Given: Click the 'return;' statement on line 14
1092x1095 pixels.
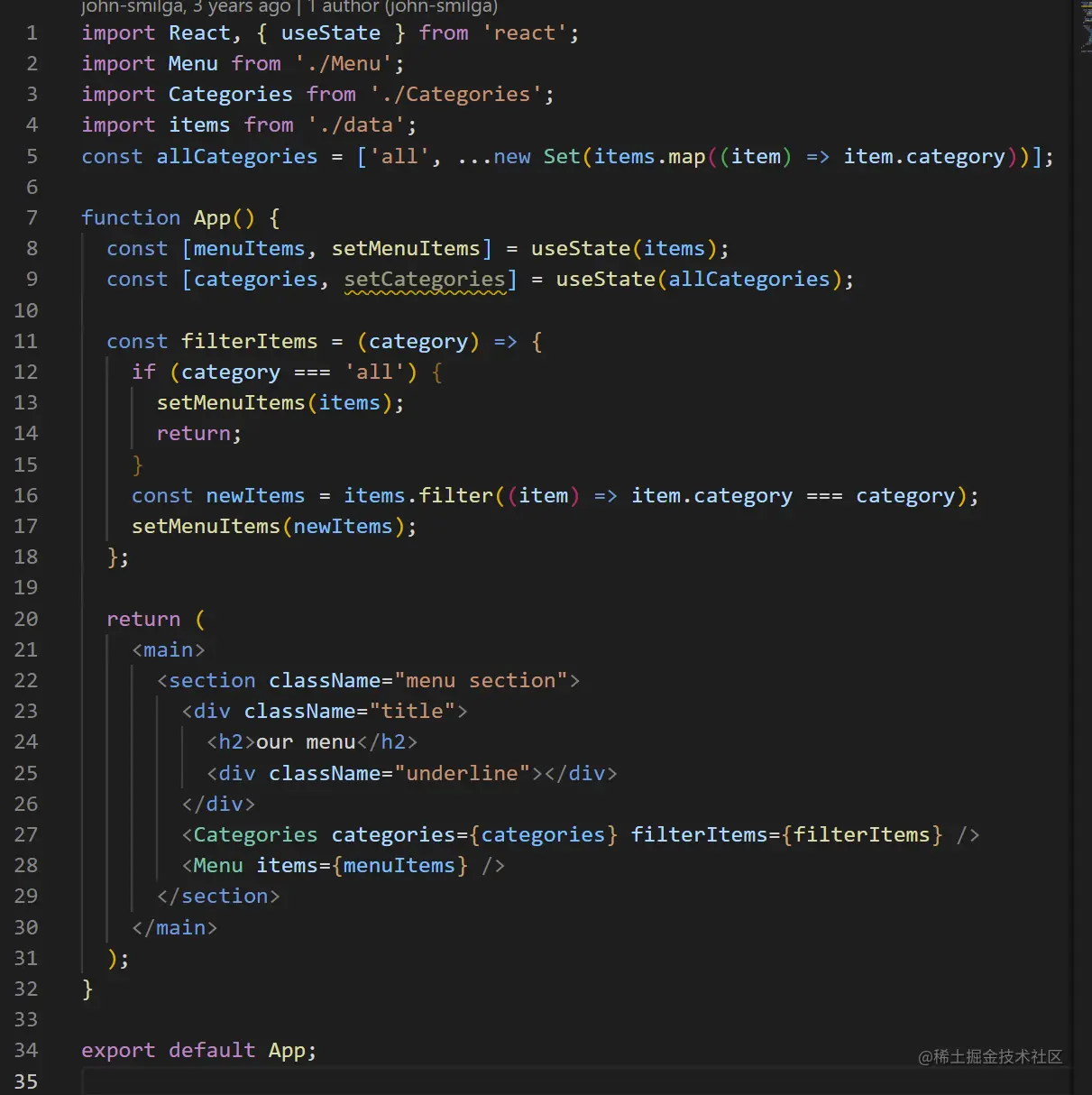Looking at the screenshot, I should pos(199,434).
